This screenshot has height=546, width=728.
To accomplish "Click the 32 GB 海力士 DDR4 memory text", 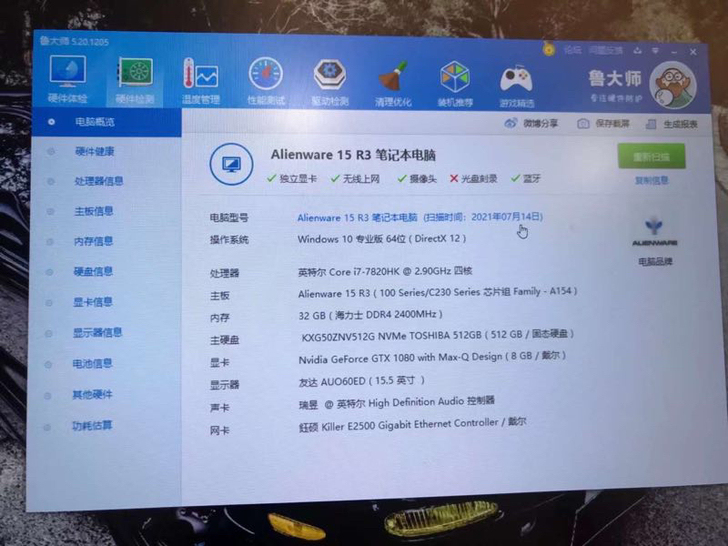I will pyautogui.click(x=370, y=315).
